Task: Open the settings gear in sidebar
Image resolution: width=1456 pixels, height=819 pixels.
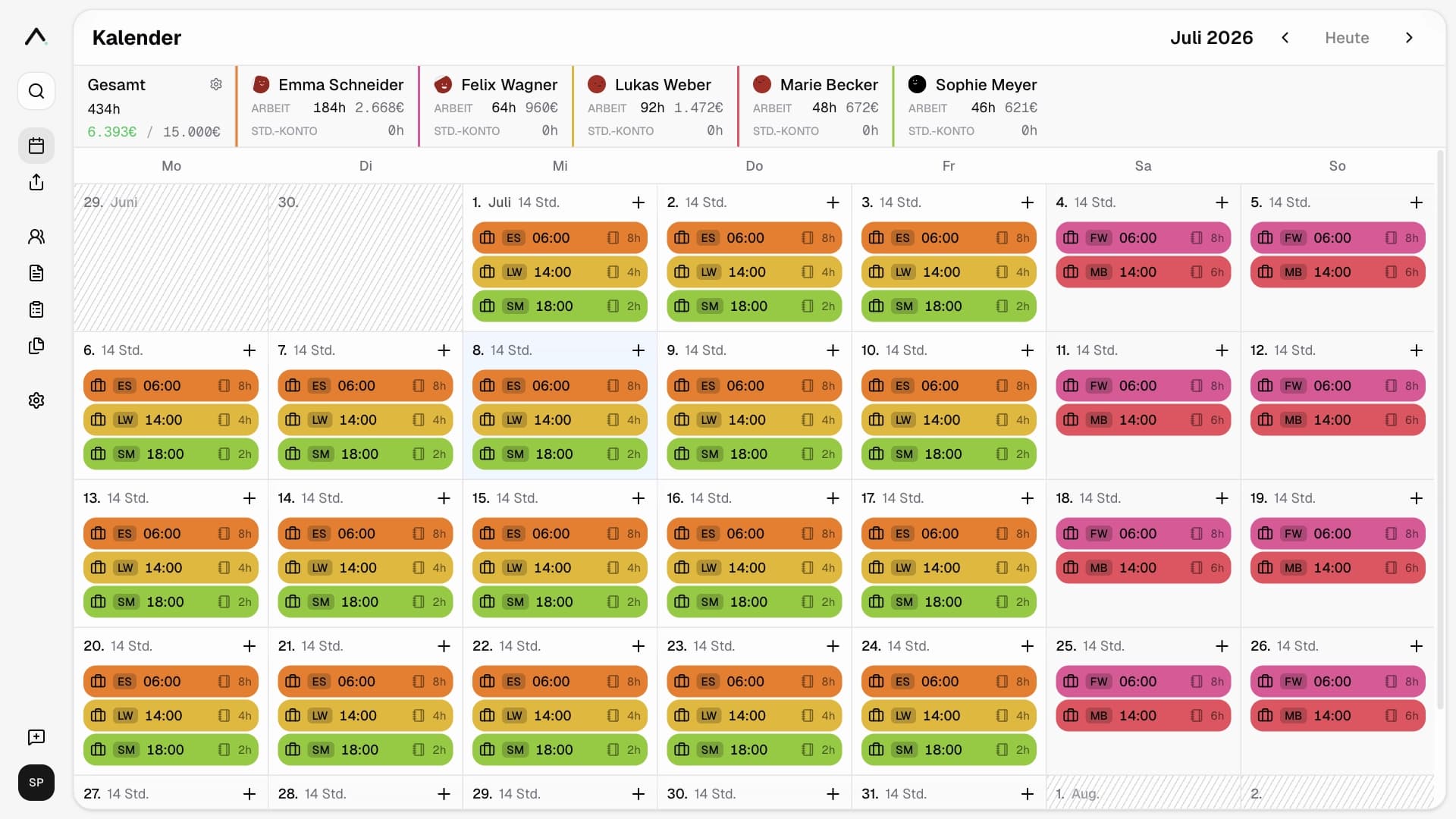Action: point(36,400)
